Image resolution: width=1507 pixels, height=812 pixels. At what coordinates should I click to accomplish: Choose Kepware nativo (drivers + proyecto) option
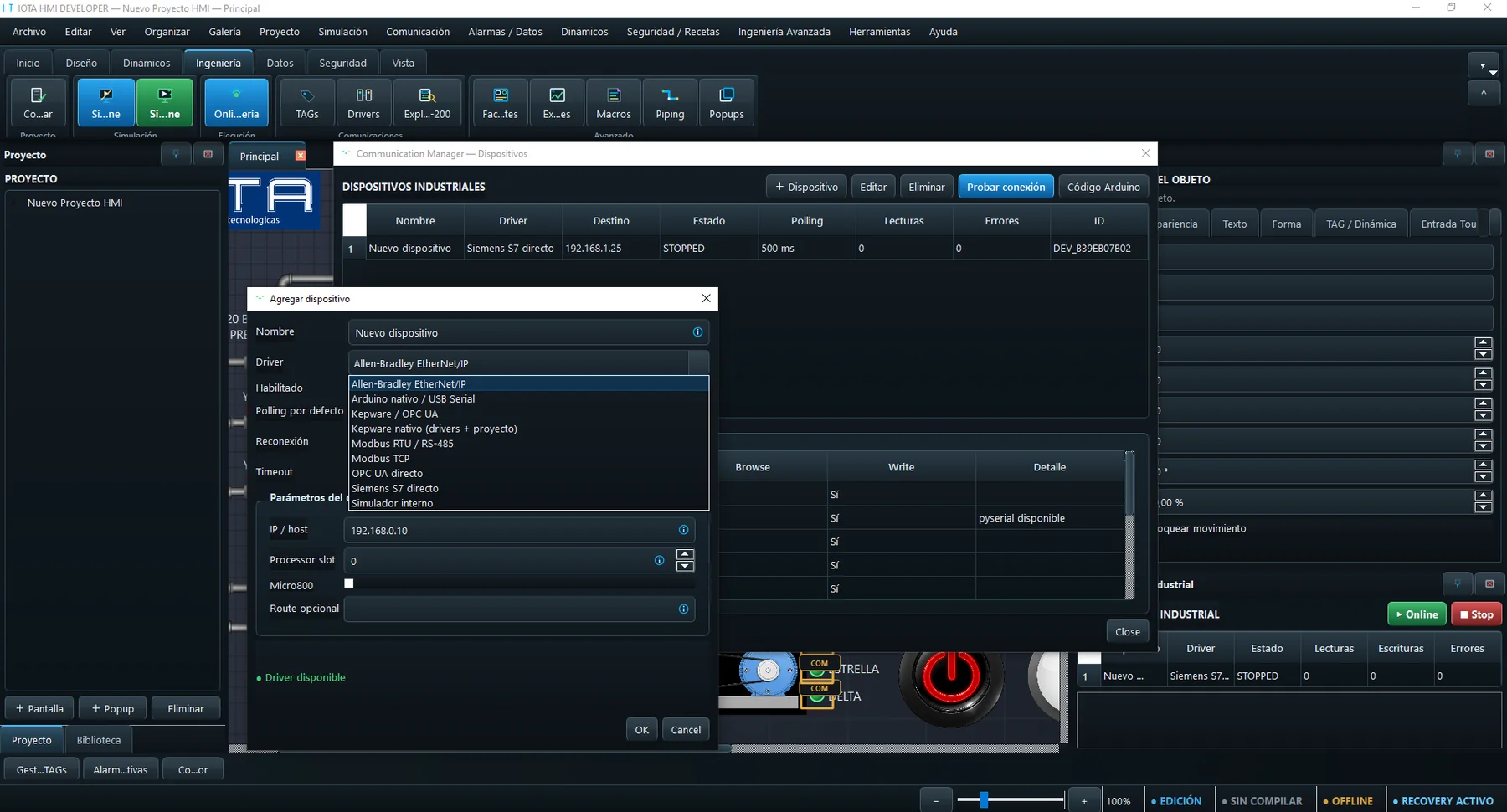528,429
